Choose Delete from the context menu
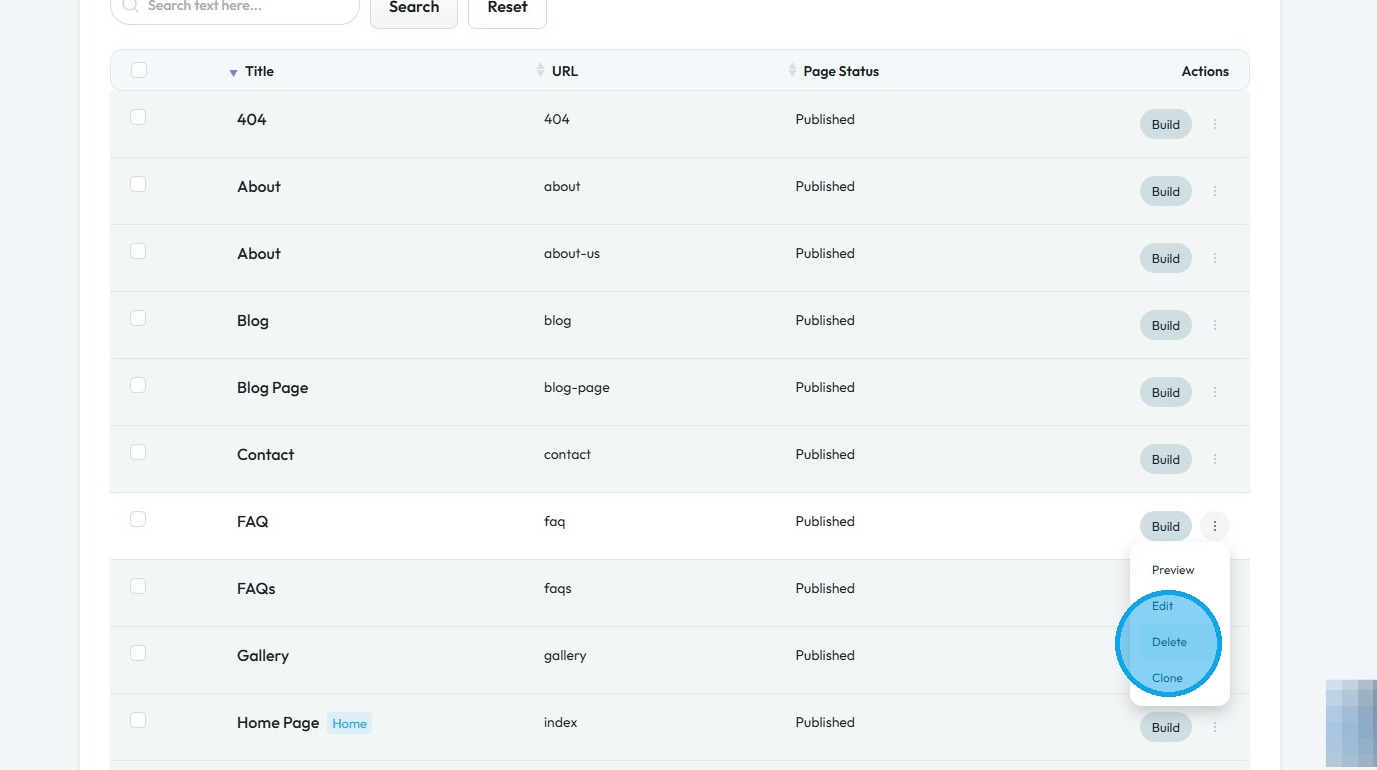The image size is (1377, 770). point(1169,642)
